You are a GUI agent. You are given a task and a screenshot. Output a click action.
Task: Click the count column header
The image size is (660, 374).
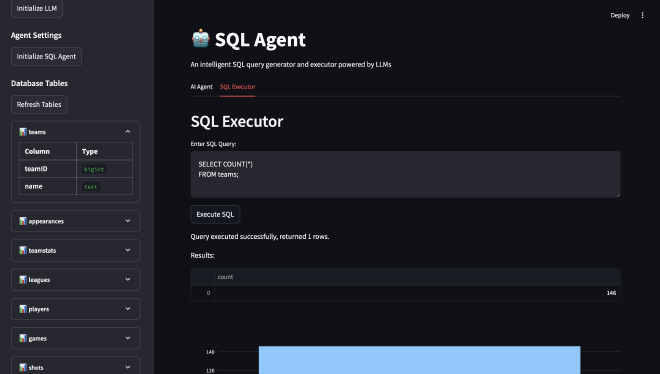click(417, 277)
